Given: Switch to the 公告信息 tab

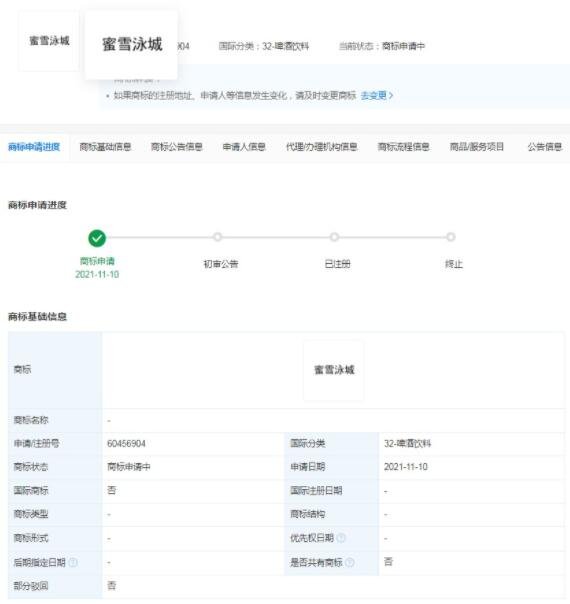Looking at the screenshot, I should pos(545,147).
